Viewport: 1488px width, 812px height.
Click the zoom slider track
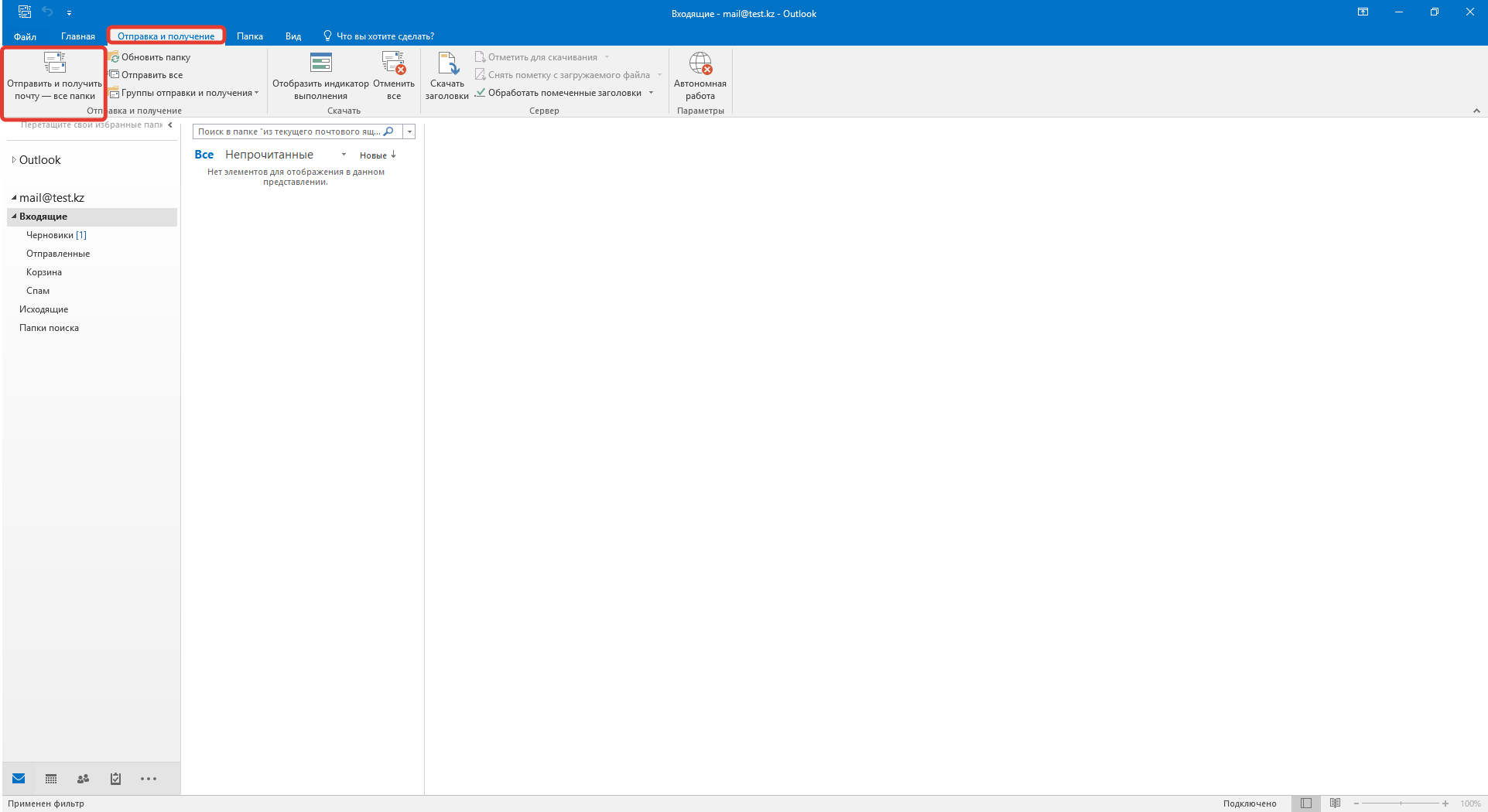tap(1401, 803)
